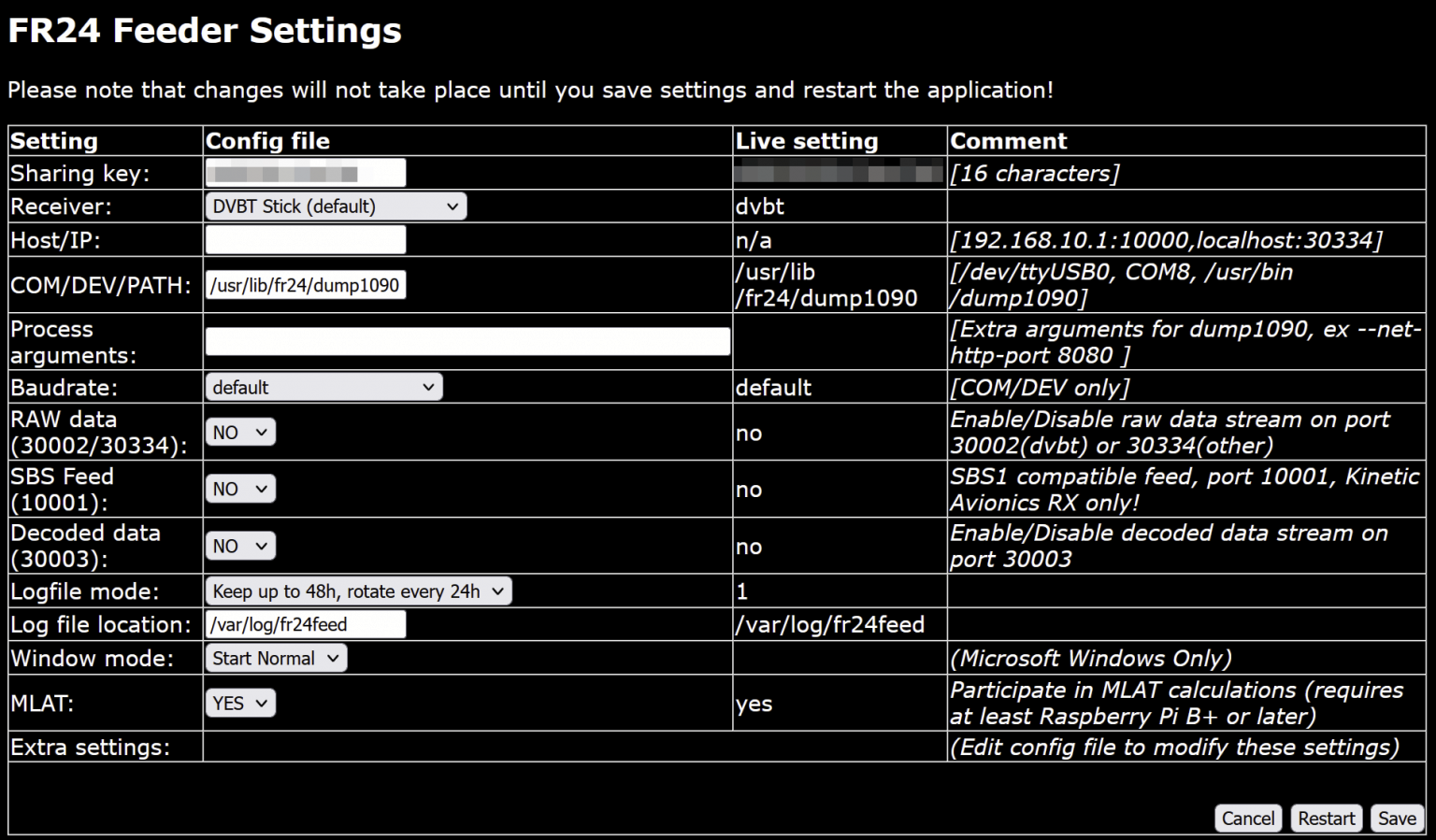Expand the SBS Feed NO dropdown
Image resolution: width=1436 pixels, height=840 pixels.
coord(240,489)
